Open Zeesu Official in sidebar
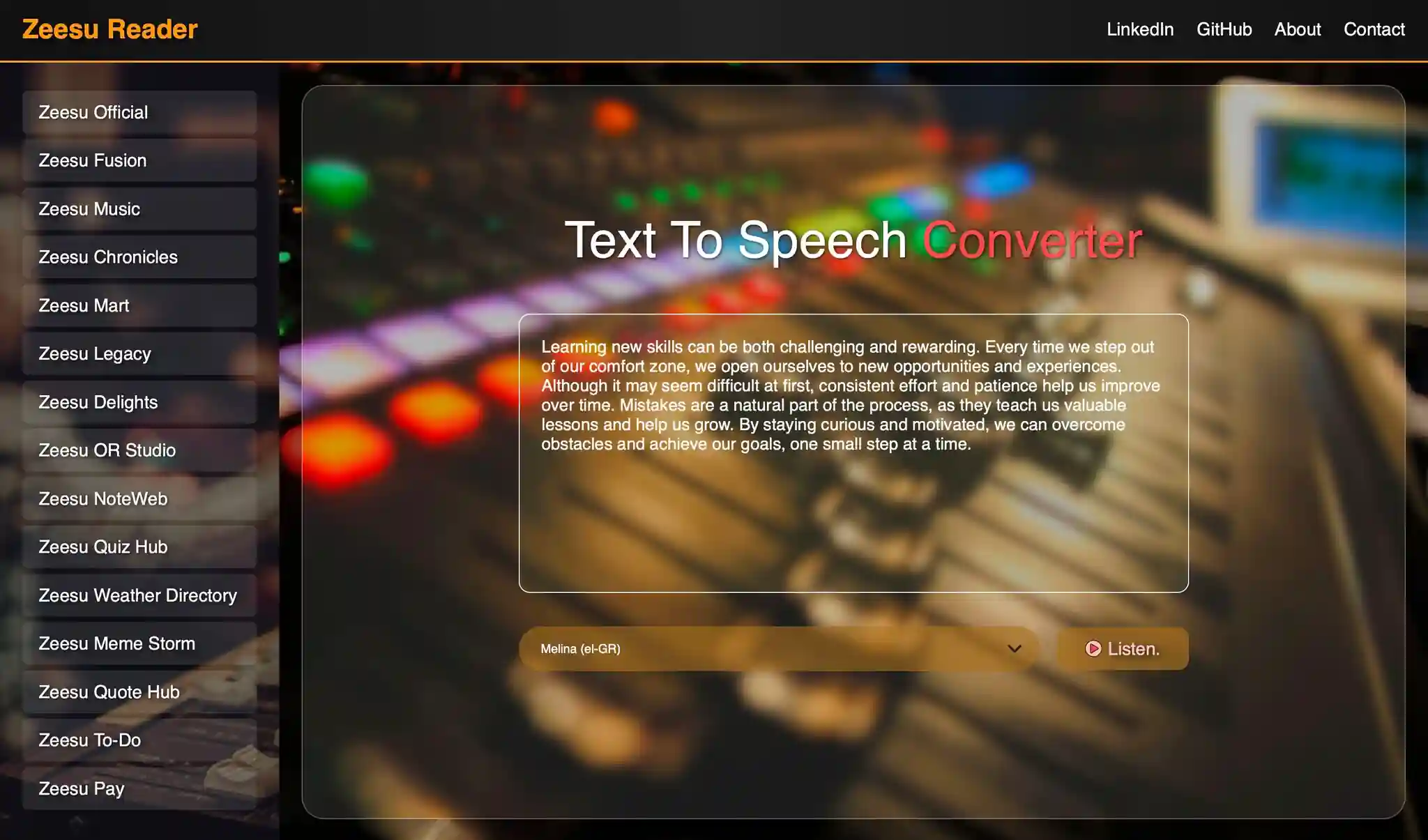Image resolution: width=1428 pixels, height=840 pixels. coord(139,112)
